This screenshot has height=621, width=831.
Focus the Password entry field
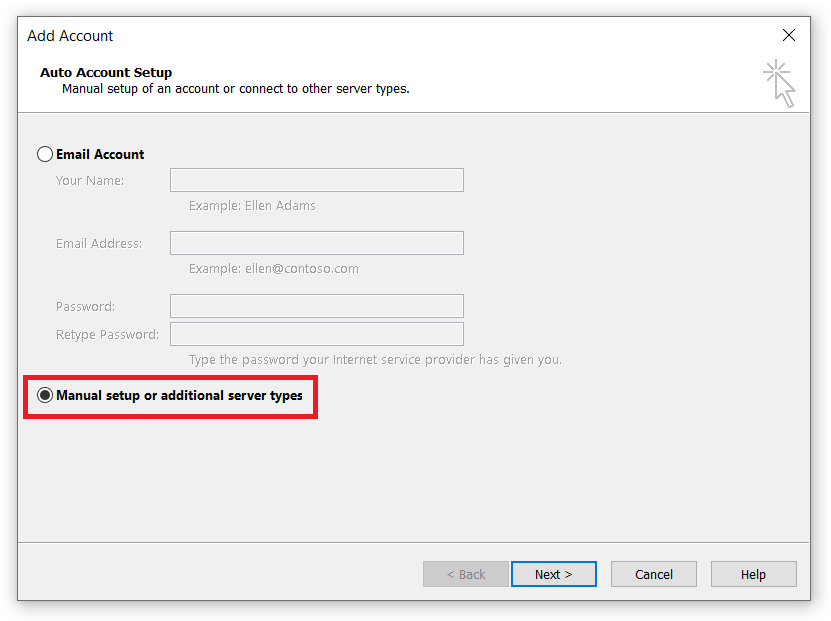point(316,306)
